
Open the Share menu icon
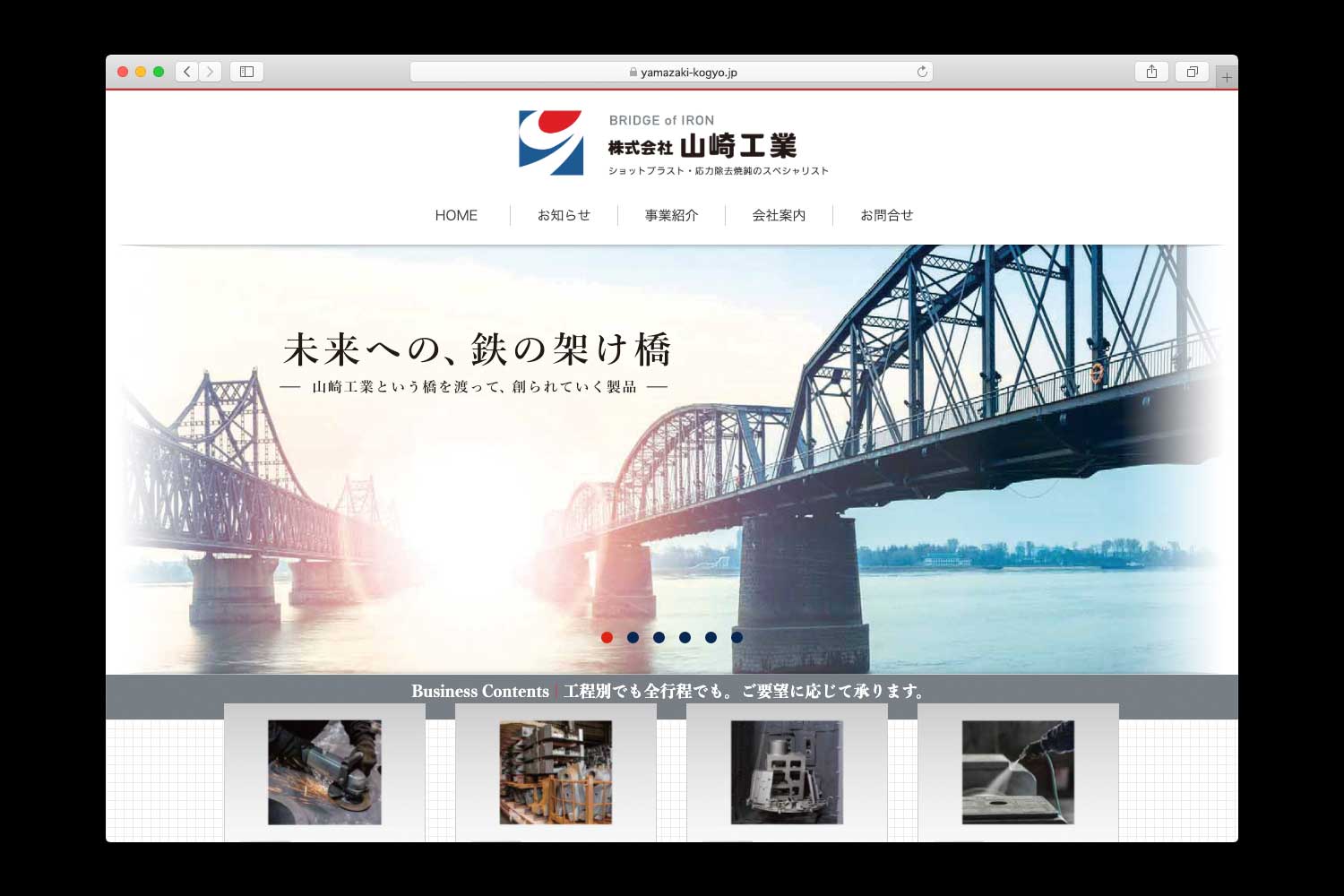[1151, 72]
